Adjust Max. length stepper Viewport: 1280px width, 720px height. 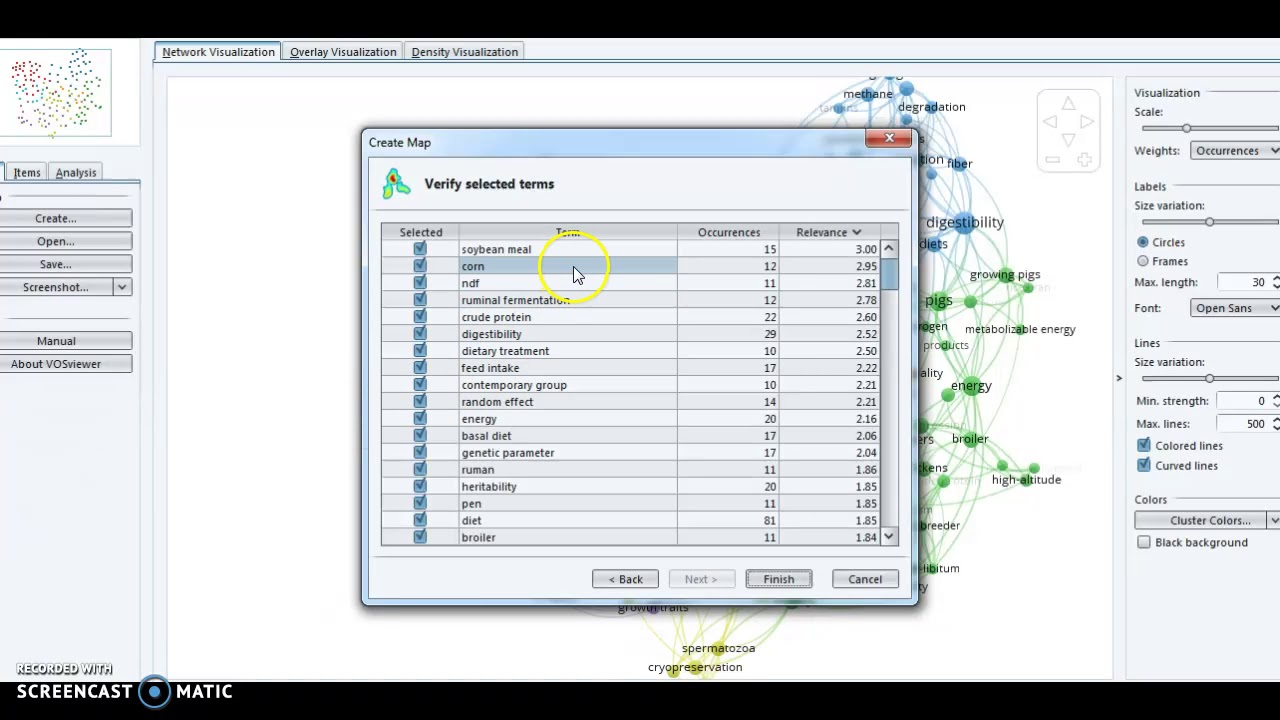(1276, 282)
